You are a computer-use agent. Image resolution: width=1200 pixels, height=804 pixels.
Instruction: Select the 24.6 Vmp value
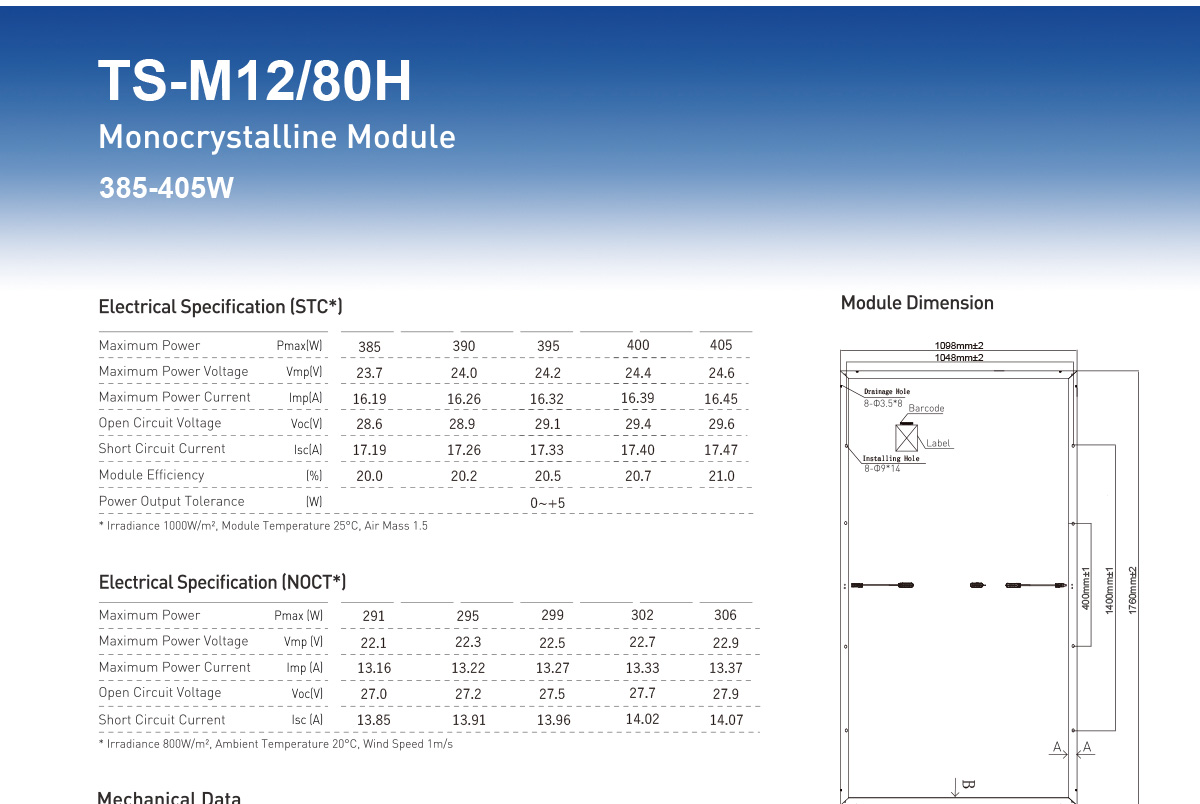coord(721,373)
